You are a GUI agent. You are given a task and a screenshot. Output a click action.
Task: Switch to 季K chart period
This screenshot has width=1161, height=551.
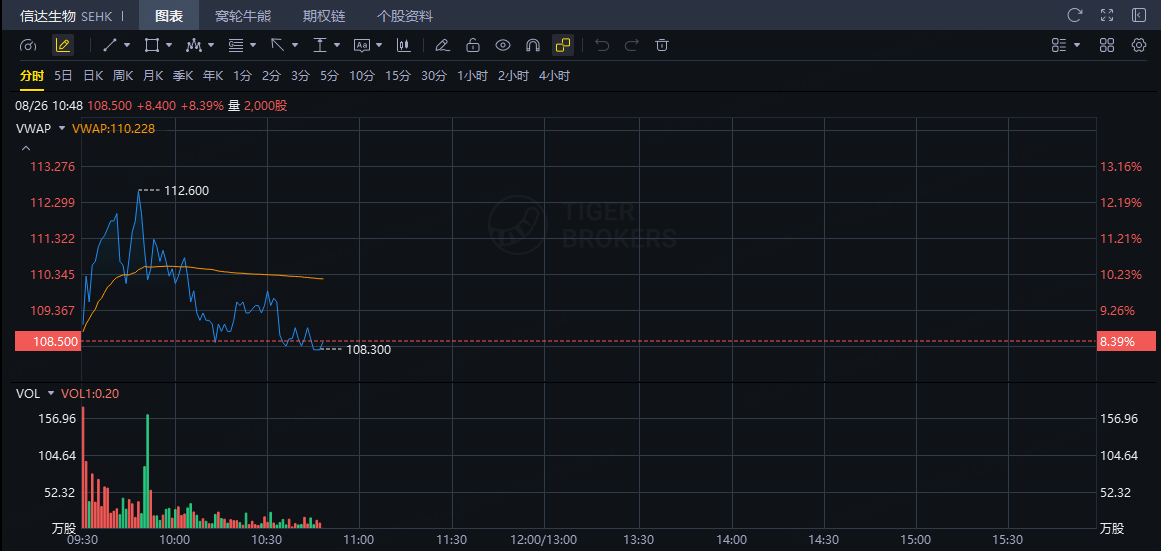[183, 76]
